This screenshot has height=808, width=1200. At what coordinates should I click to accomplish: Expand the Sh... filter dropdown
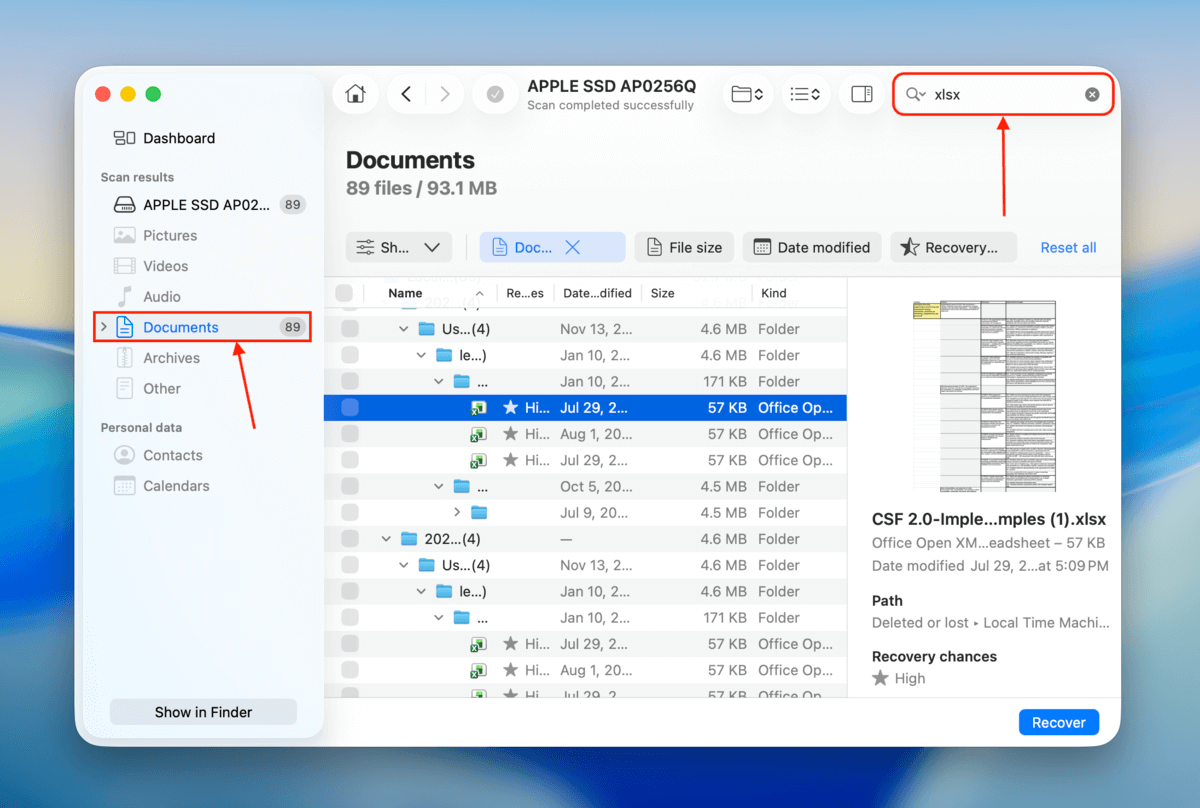tap(398, 247)
